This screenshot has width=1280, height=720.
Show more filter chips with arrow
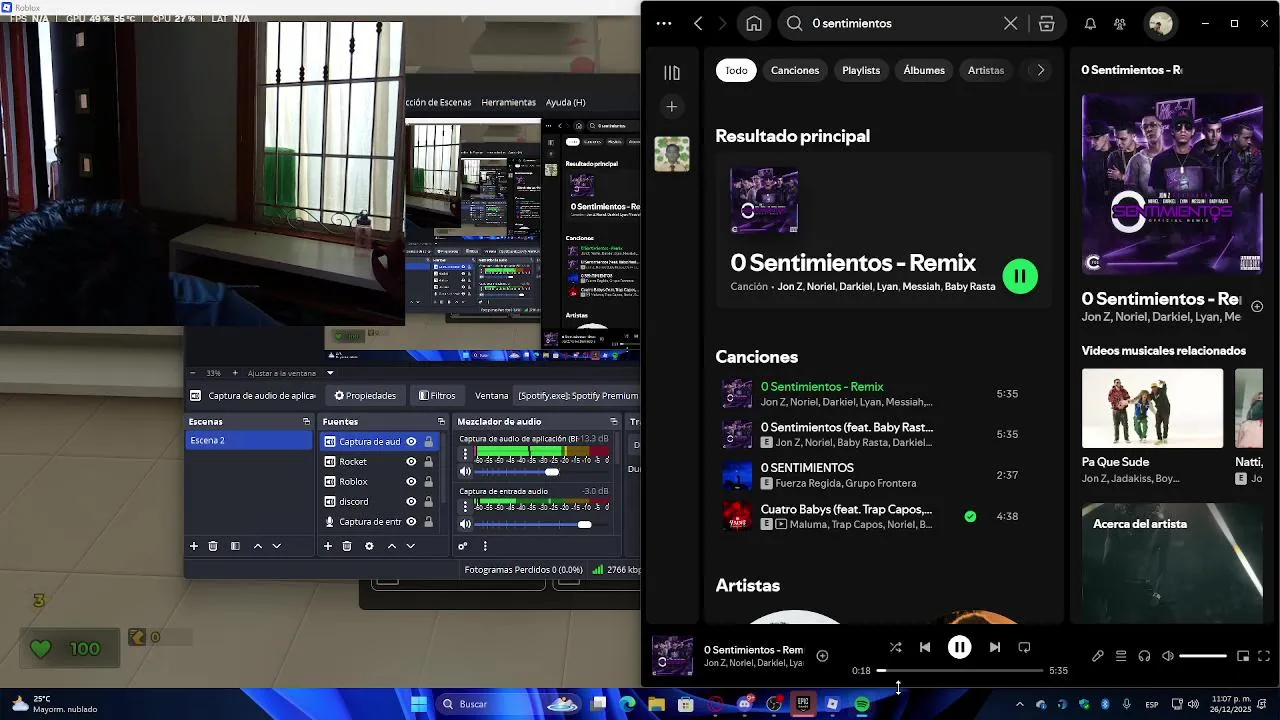coord(1040,70)
